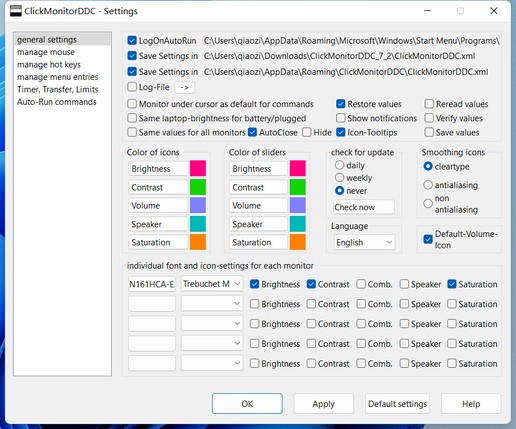Check Comb. for monitor N161HCA-E
Image resolution: width=516 pixels, height=429 pixels.
(361, 284)
